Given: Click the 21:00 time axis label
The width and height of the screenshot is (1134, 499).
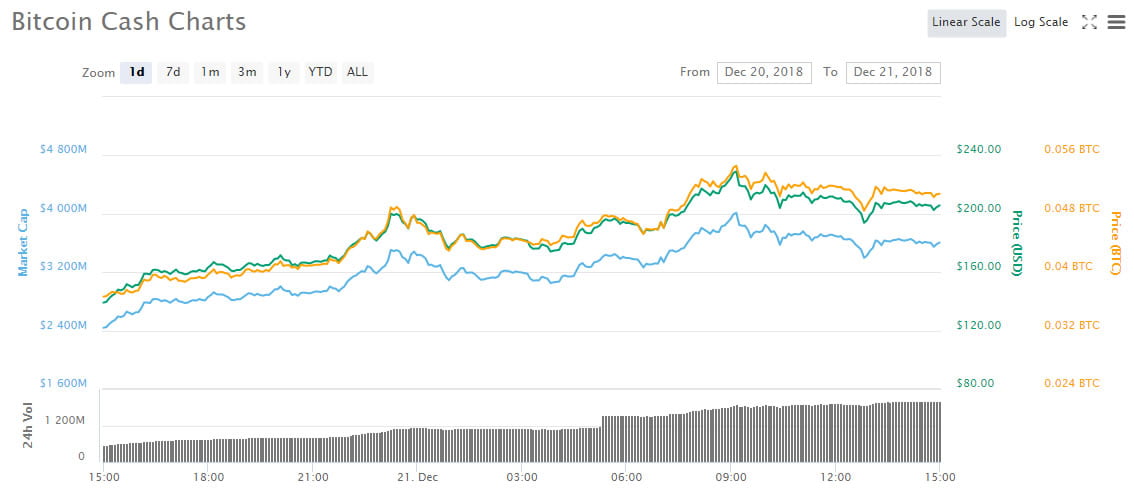Looking at the screenshot, I should (x=312, y=477).
